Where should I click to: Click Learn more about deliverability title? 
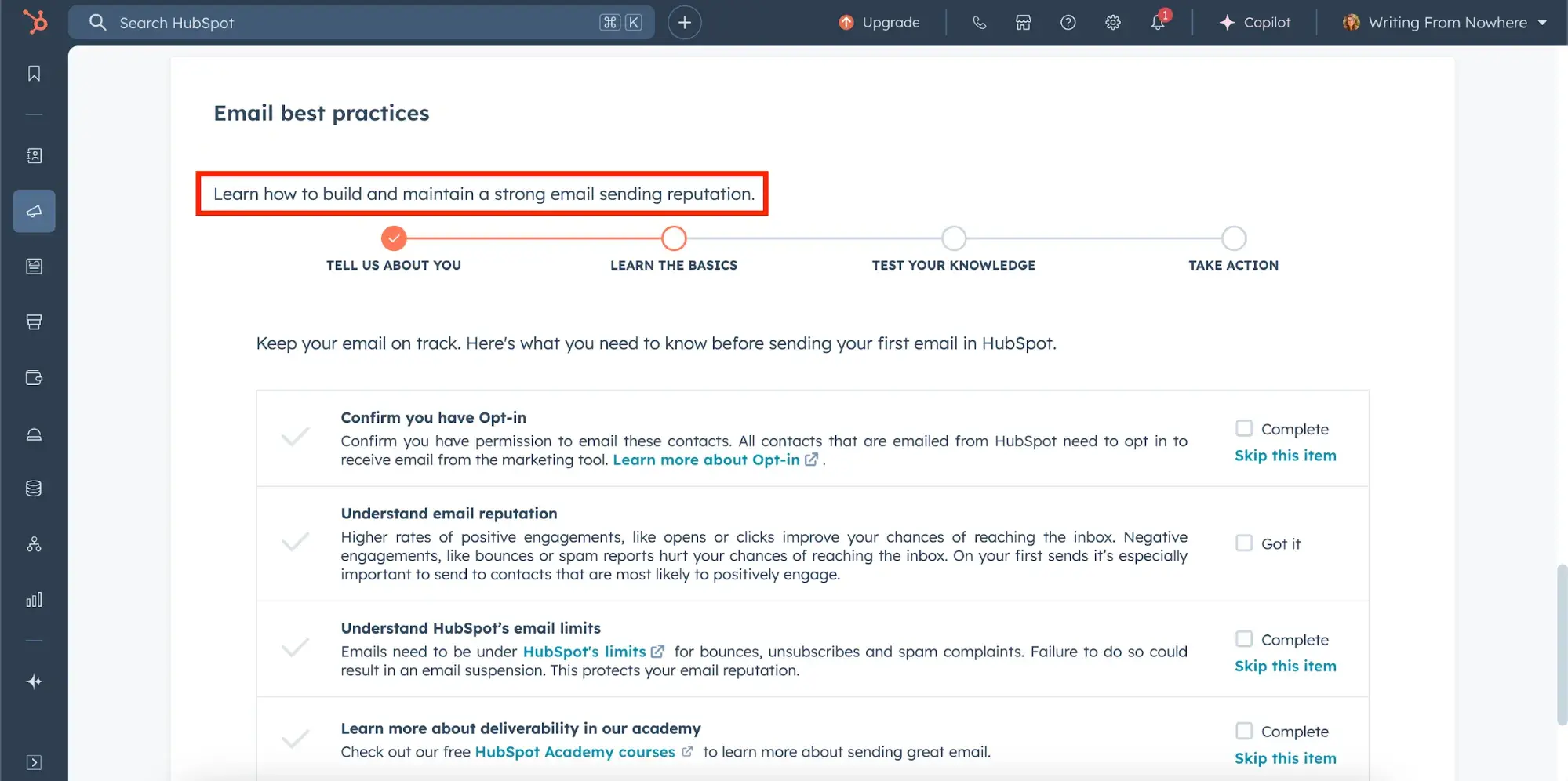[521, 728]
